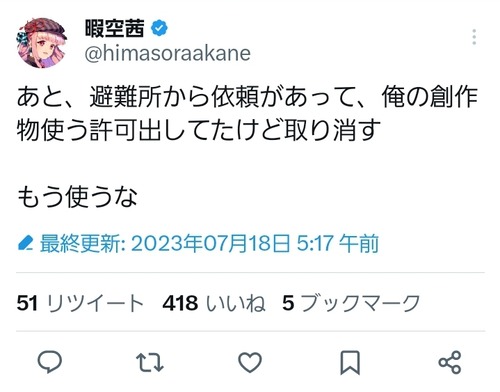
Task: Select the いいね label text
Action: pyautogui.click(x=236, y=303)
